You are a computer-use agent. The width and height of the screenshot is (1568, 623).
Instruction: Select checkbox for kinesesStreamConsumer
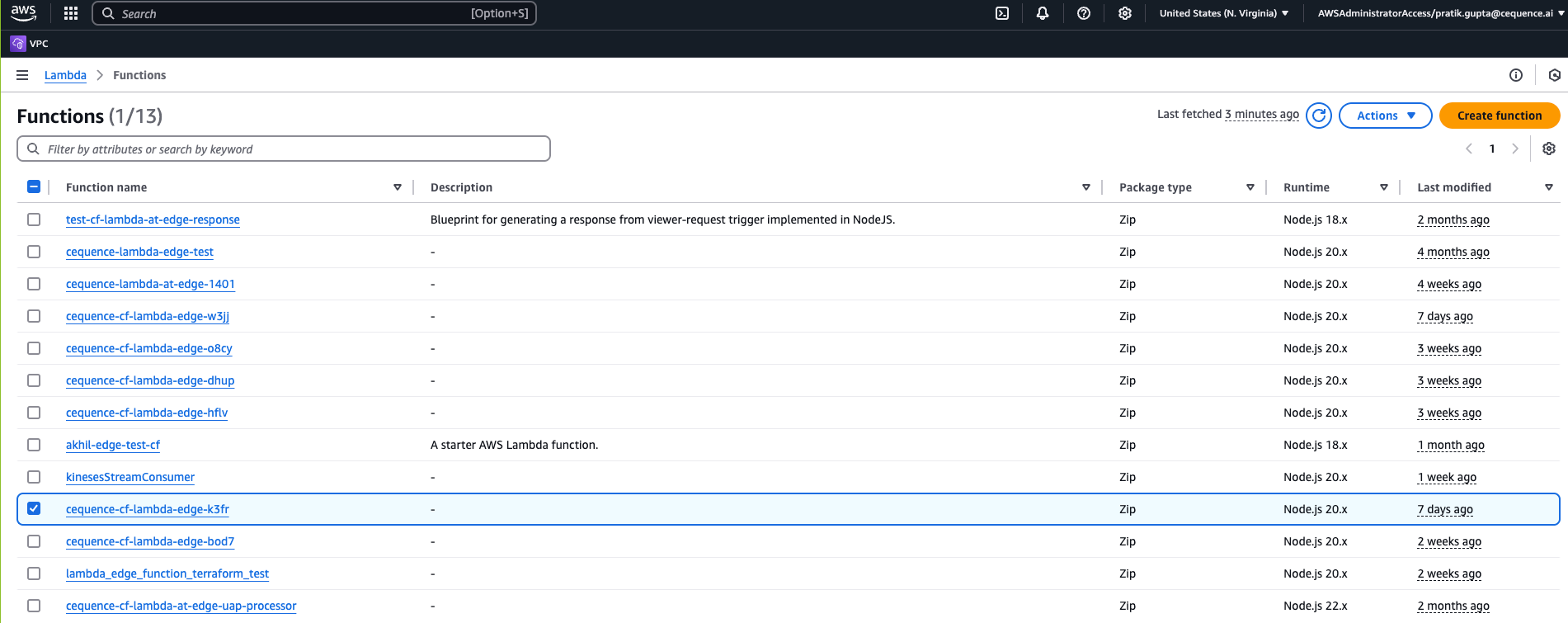(34, 477)
